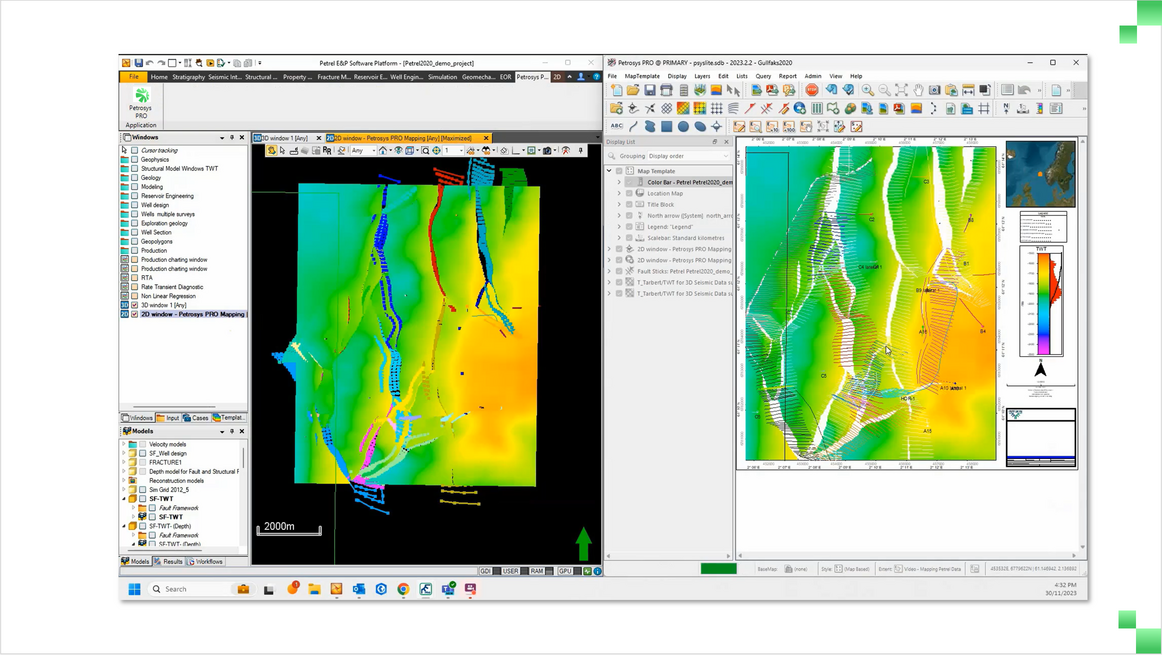Click the save disk icon in Petrosys toolbar
The width and height of the screenshot is (1162, 655).
click(x=649, y=91)
